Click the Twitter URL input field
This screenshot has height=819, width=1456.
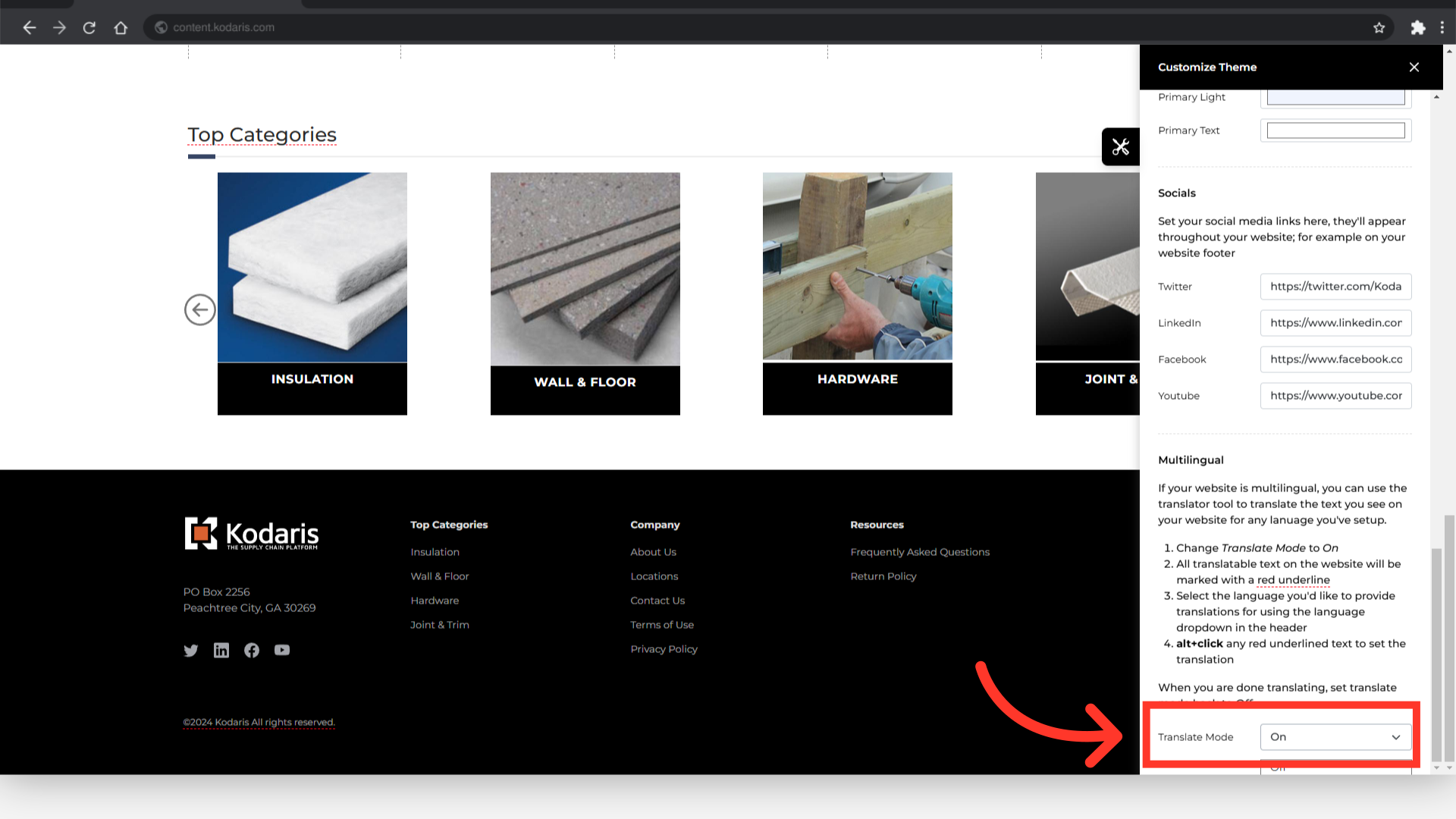(x=1335, y=287)
